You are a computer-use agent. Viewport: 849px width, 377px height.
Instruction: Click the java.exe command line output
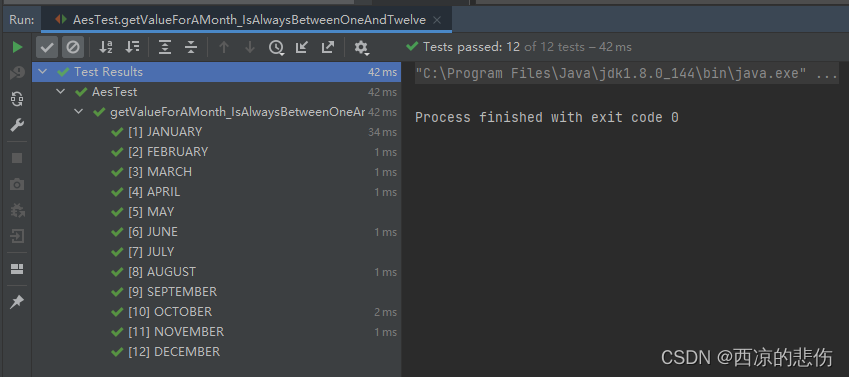[626, 74]
